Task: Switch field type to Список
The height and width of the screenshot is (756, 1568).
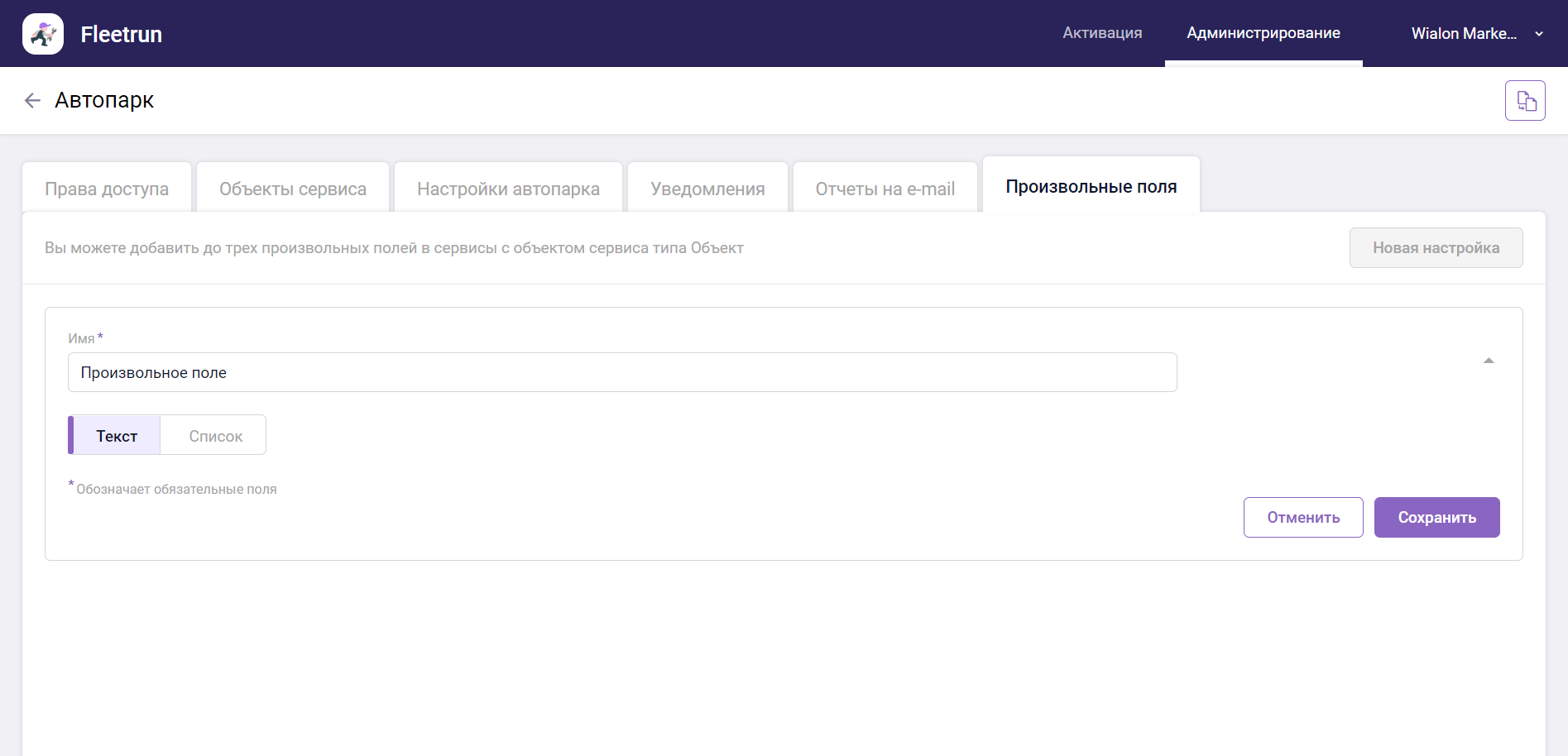Action: pos(214,435)
